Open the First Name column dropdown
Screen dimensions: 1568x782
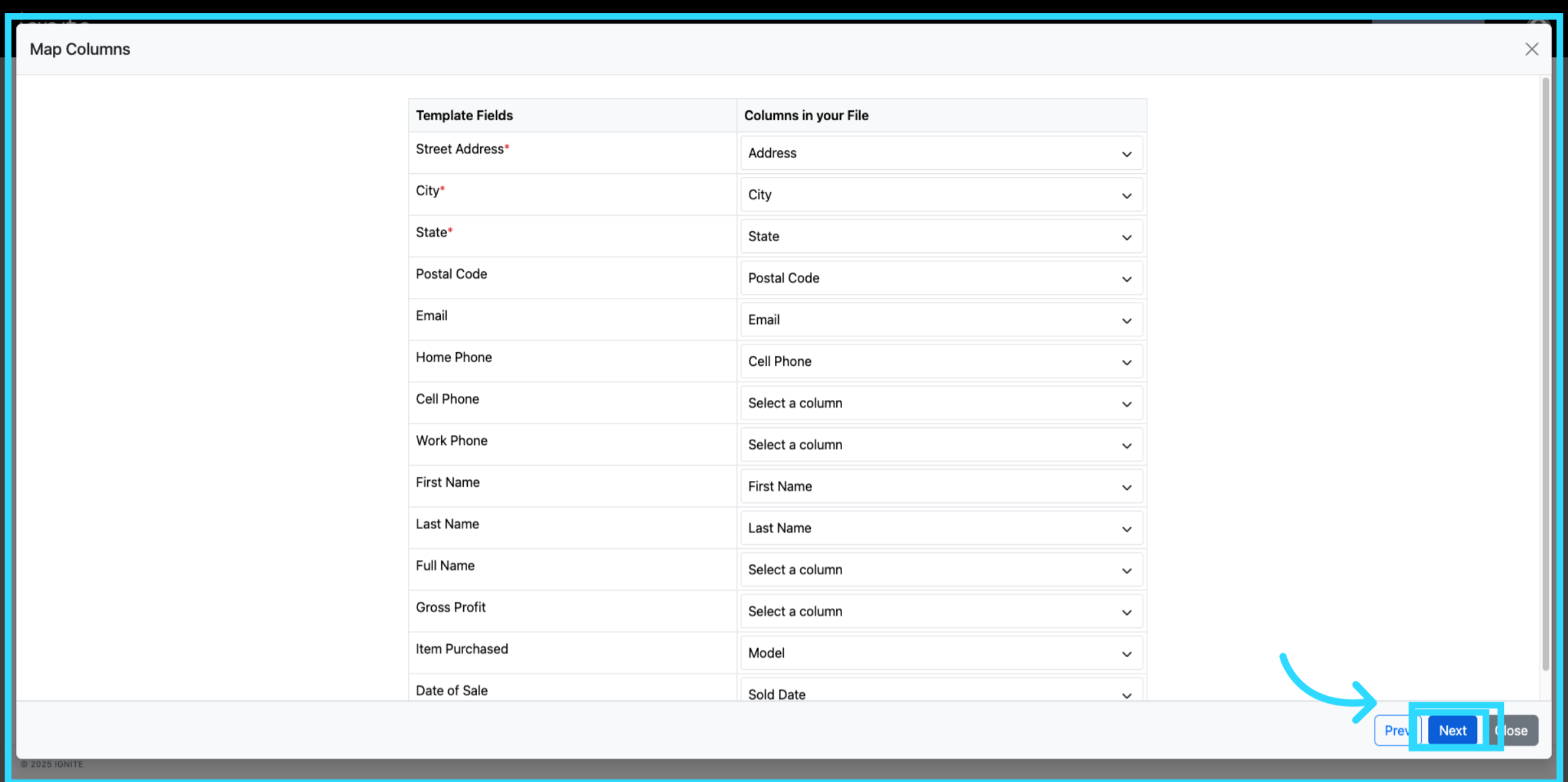point(941,487)
